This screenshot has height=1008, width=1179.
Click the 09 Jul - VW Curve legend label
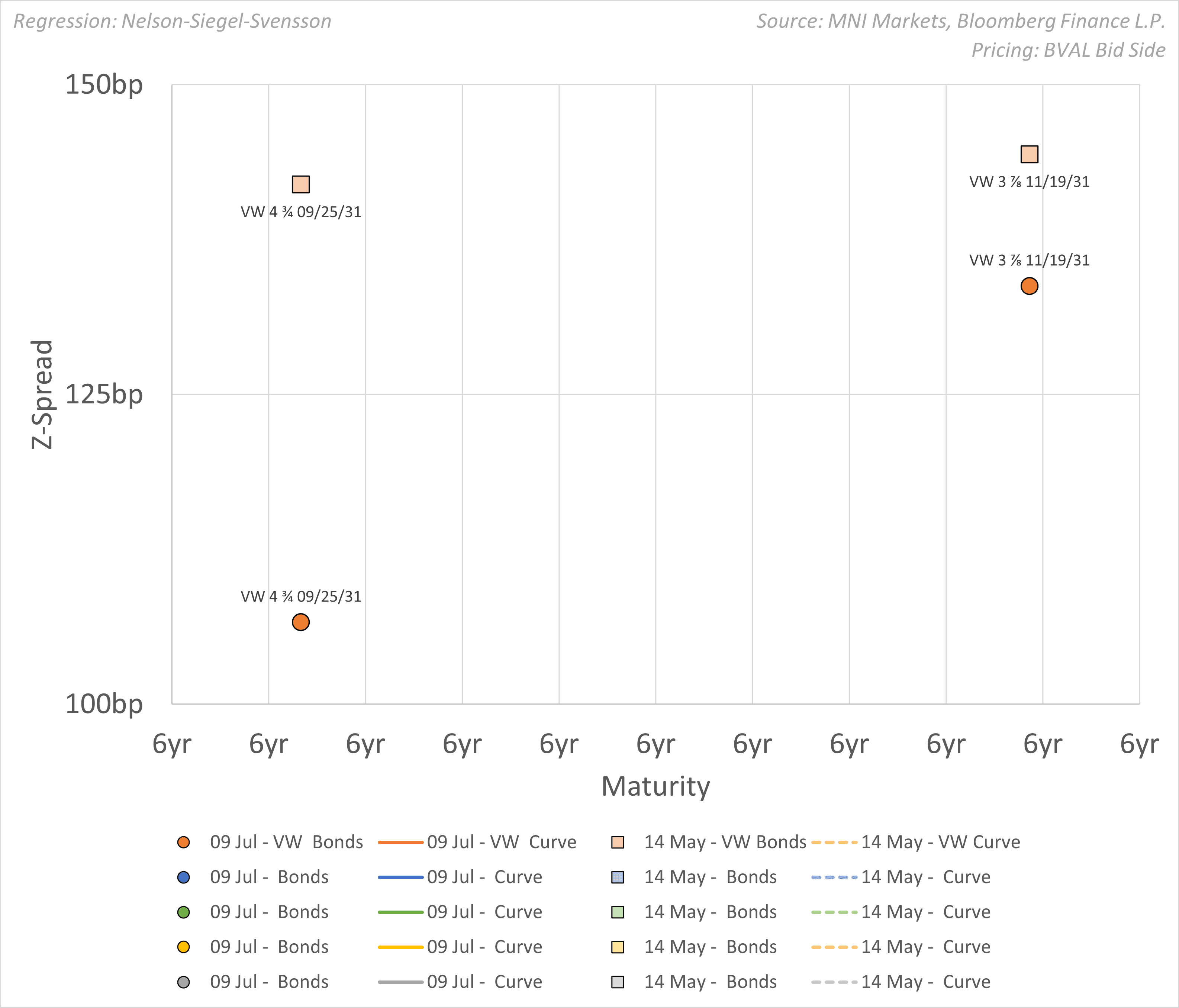(501, 843)
